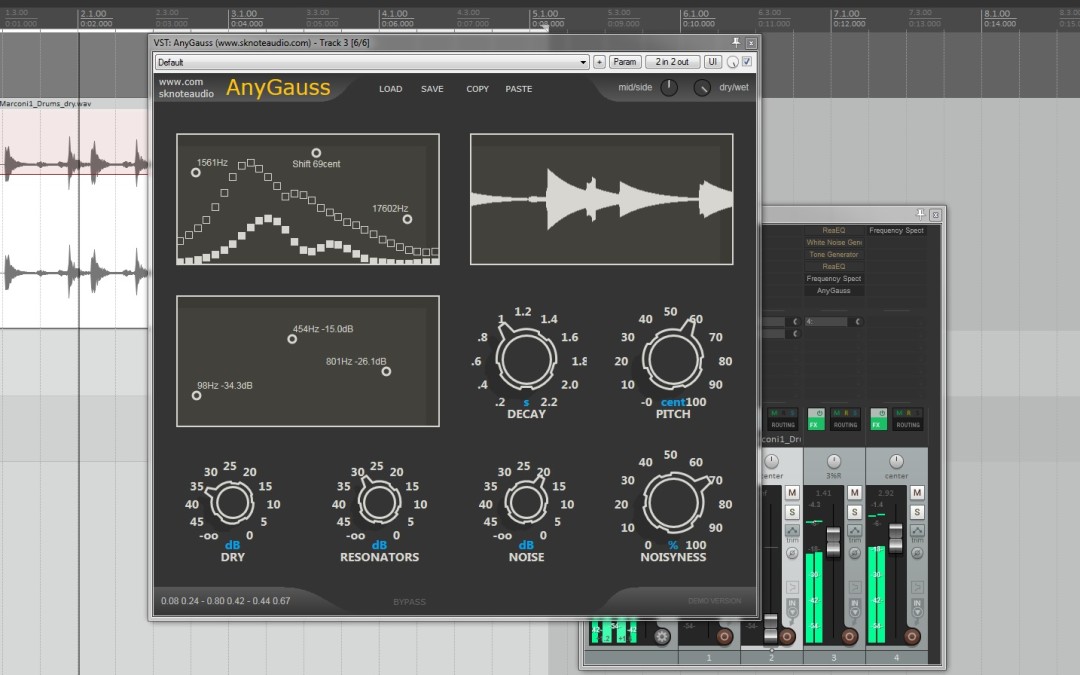This screenshot has width=1080, height=675.
Task: Select Frequency Spect on track 4 FX list
Action: click(x=896, y=231)
